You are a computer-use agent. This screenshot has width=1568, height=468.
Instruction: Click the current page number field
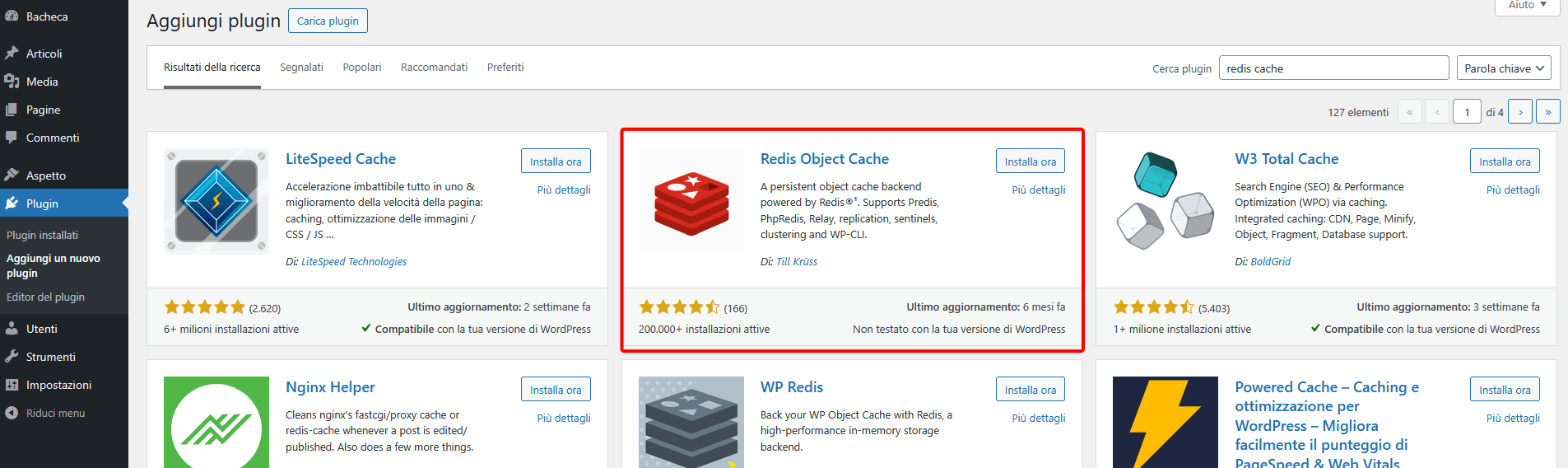1467,112
